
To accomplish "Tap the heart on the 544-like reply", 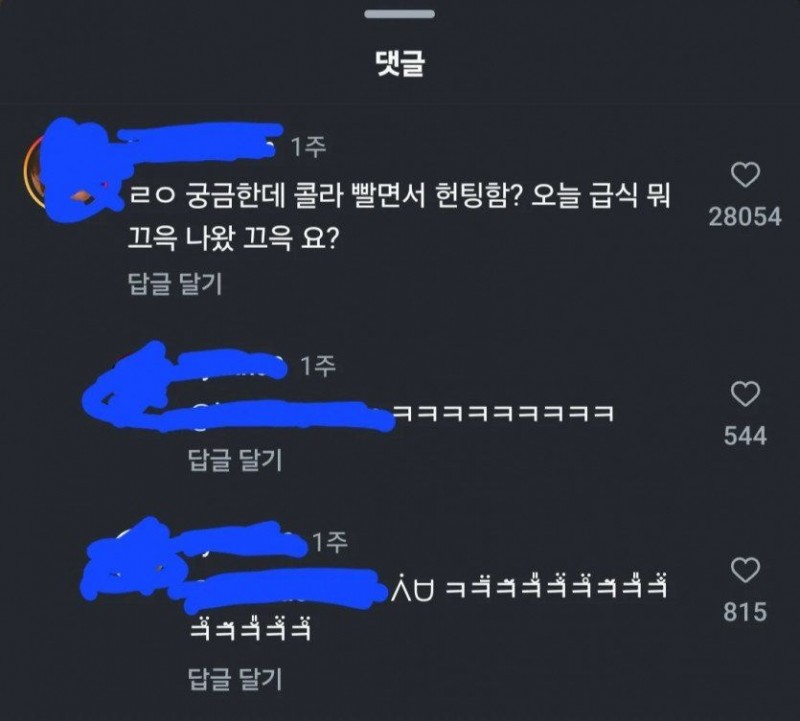I will (745, 394).
